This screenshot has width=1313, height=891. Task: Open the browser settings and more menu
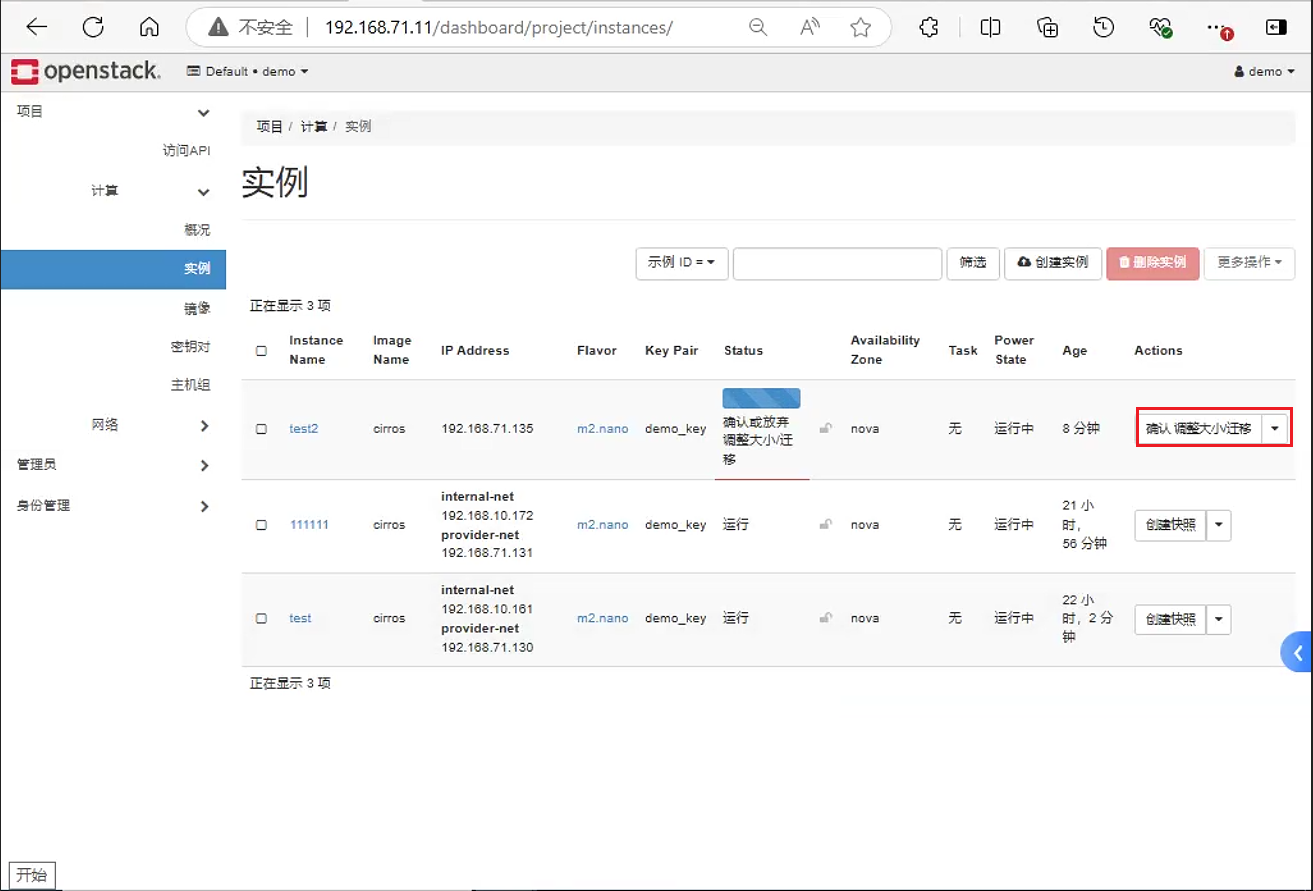click(1218, 28)
